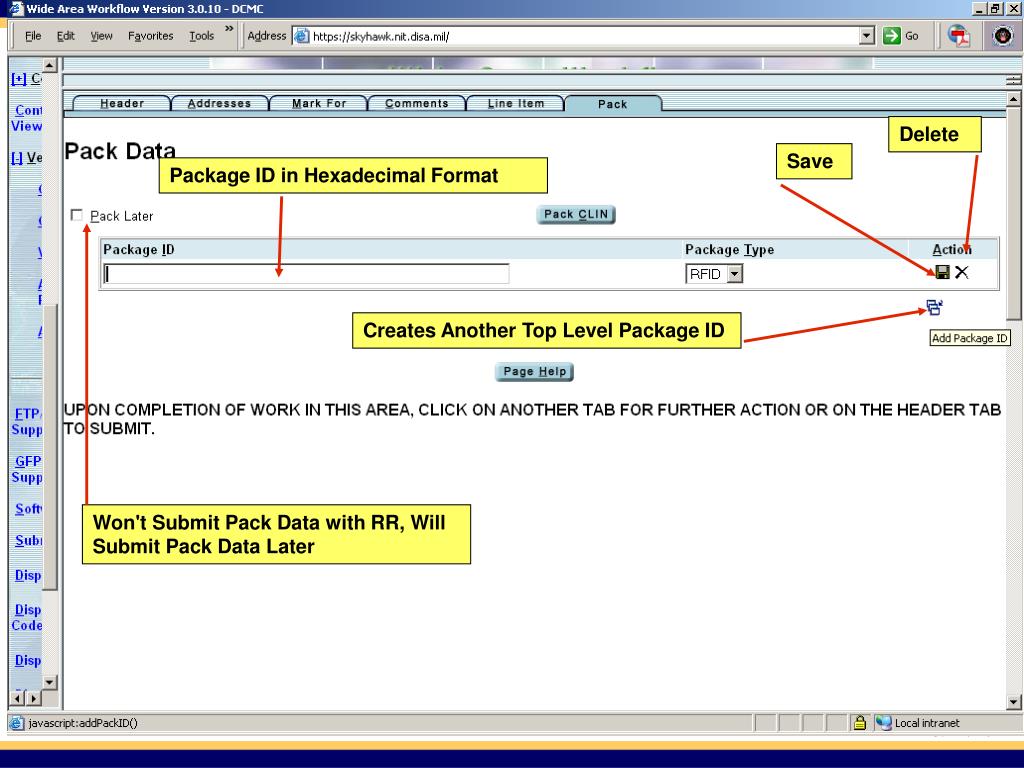Expand hidden menus with the chevron
The image size is (1024, 768).
point(229,29)
